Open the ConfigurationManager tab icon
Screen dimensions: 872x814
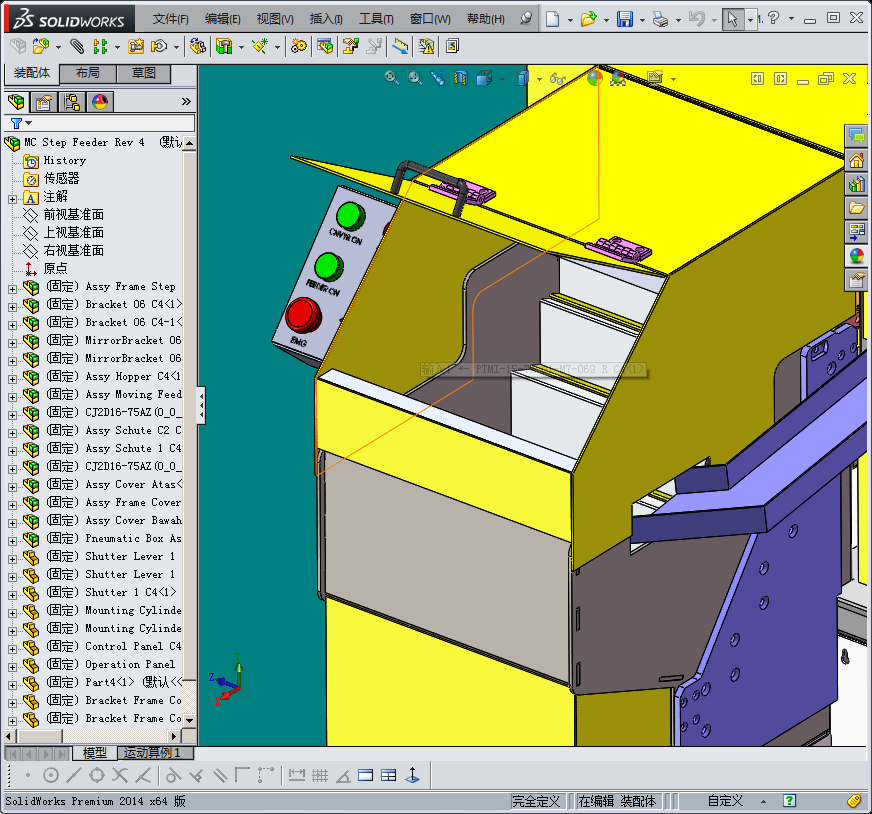72,102
